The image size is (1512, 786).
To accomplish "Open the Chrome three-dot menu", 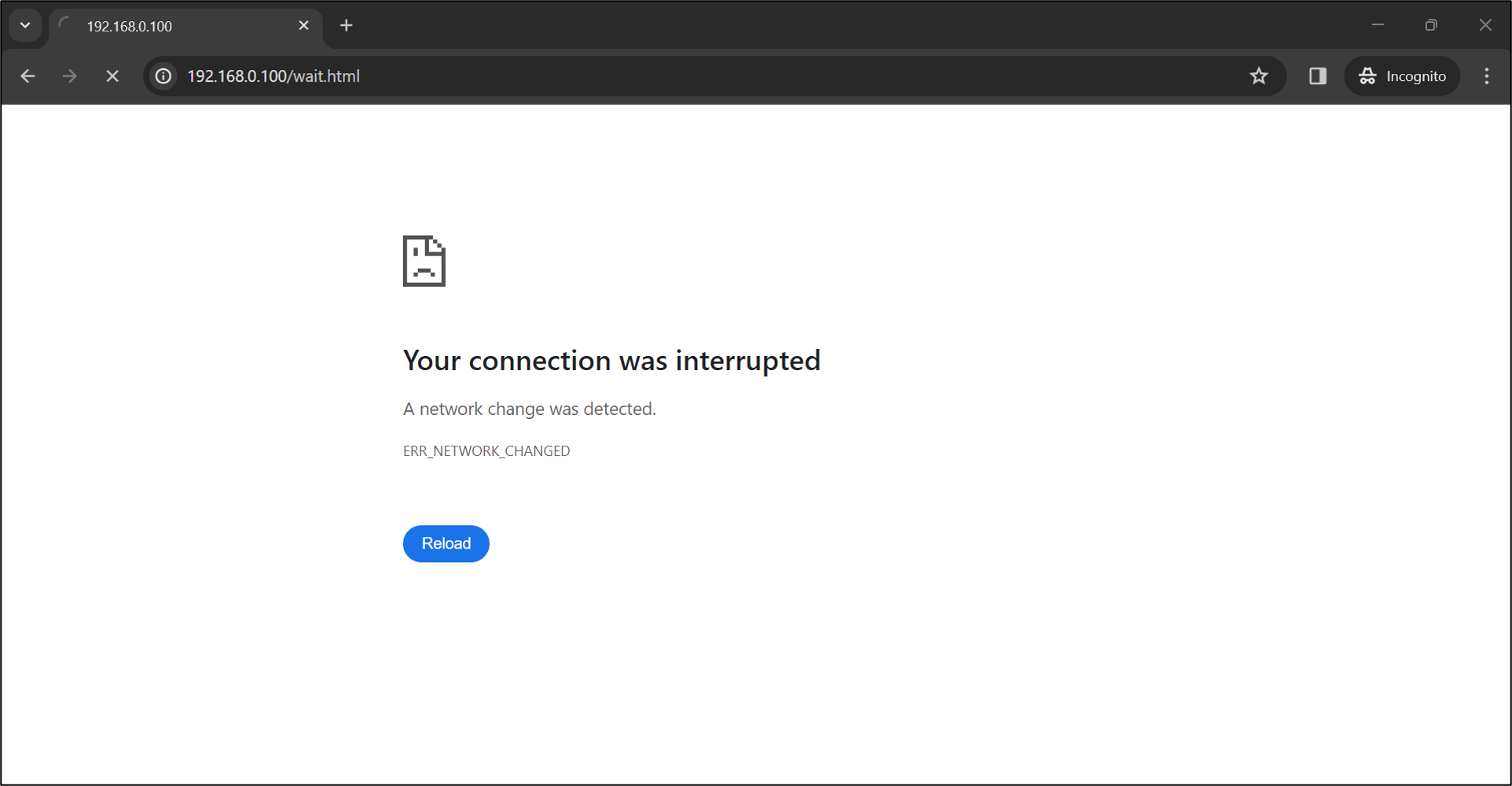I will (1487, 76).
